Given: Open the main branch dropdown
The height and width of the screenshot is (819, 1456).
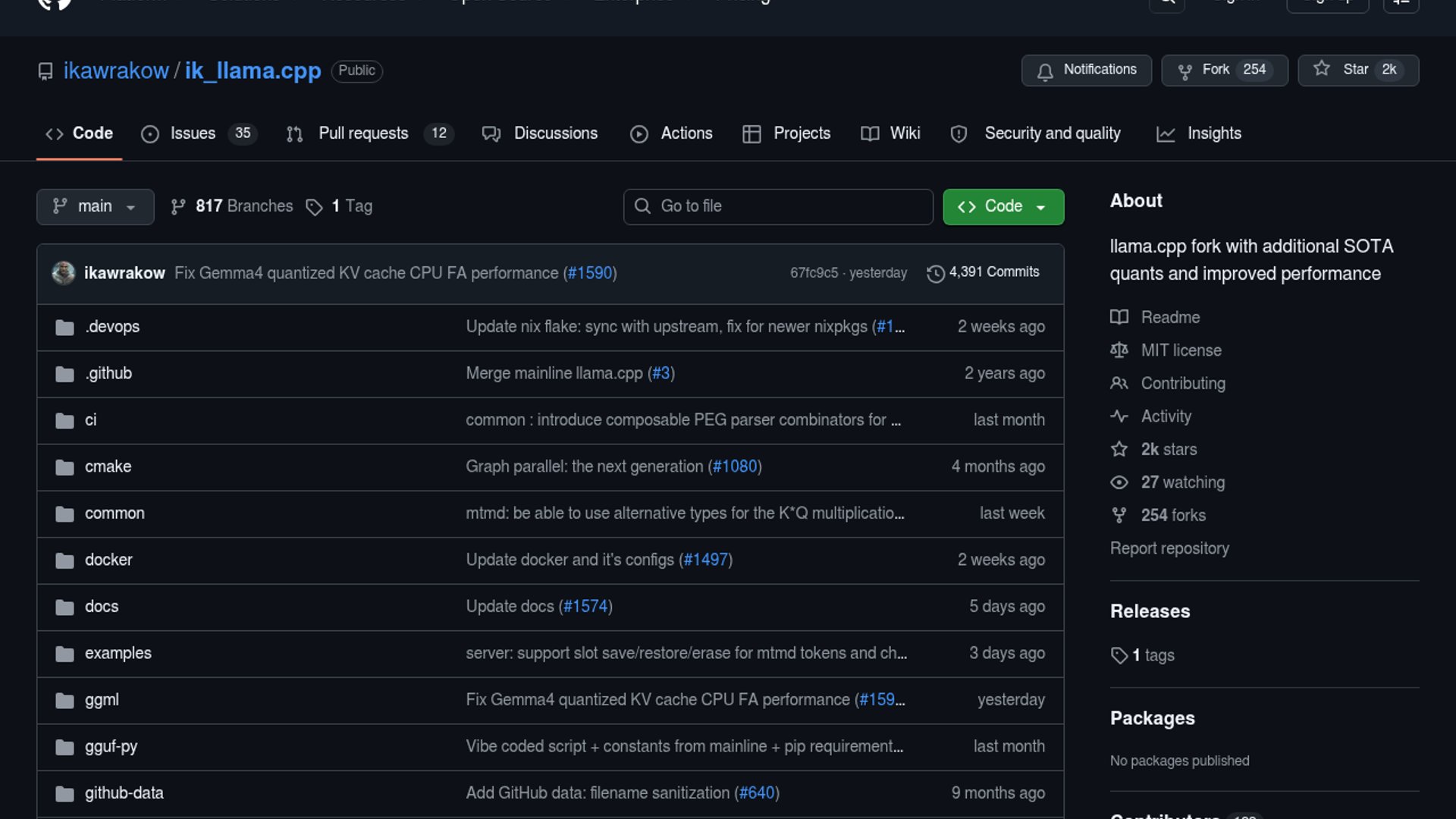Looking at the screenshot, I should click(x=95, y=207).
